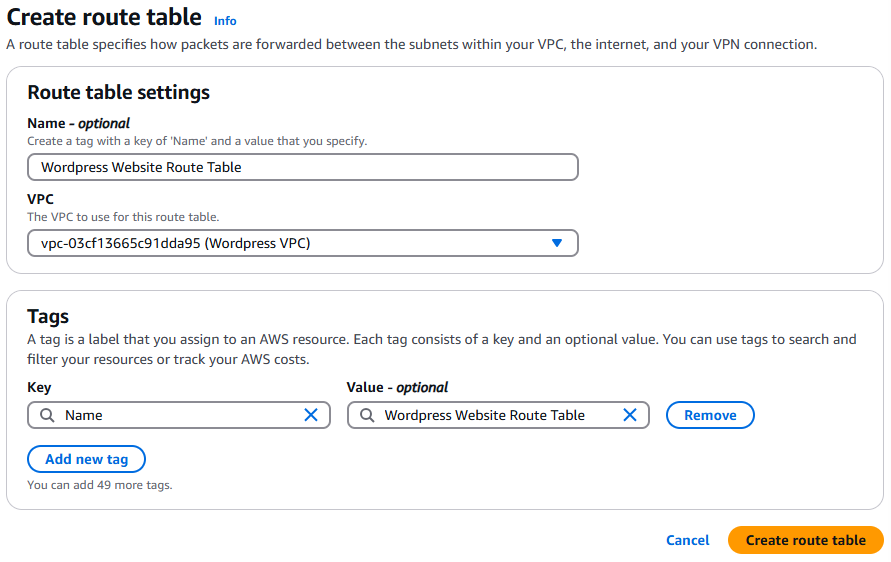Click the 'Tags' section heading
Screen dimensions: 891x562
coord(48,317)
